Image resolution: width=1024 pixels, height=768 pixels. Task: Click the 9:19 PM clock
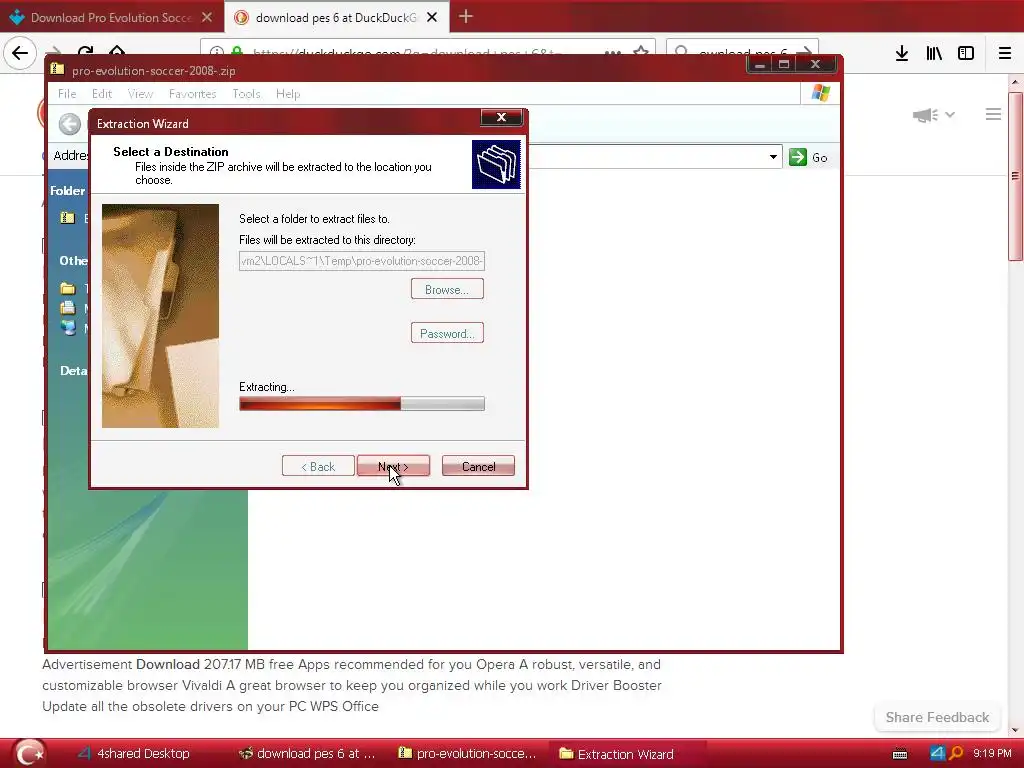click(992, 753)
